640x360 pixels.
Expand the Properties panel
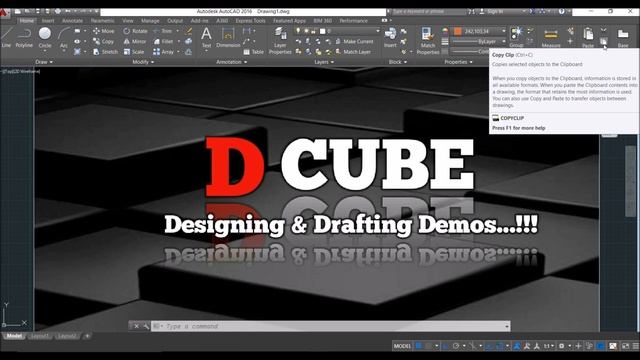[458, 62]
